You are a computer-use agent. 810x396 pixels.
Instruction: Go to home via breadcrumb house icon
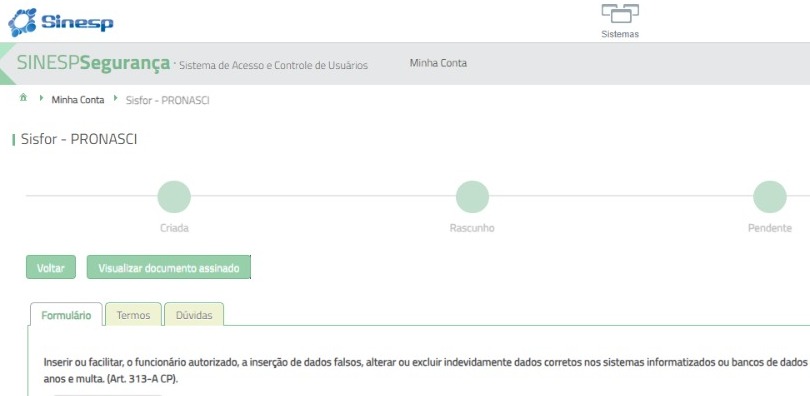click(23, 97)
